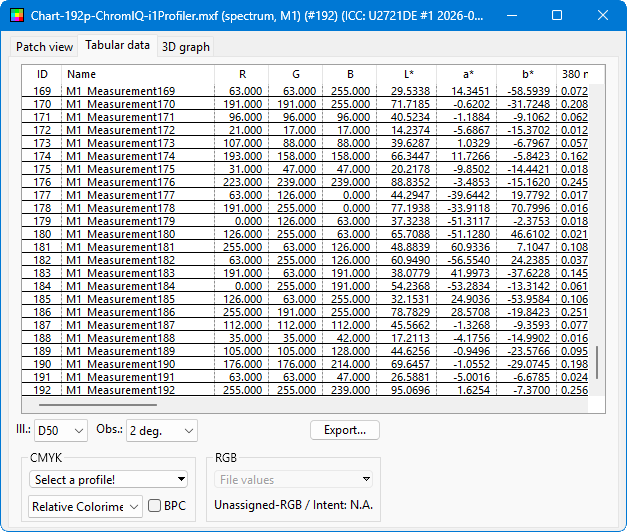
Task: Click the name M1_Measurement187
Action: [x=120, y=325]
